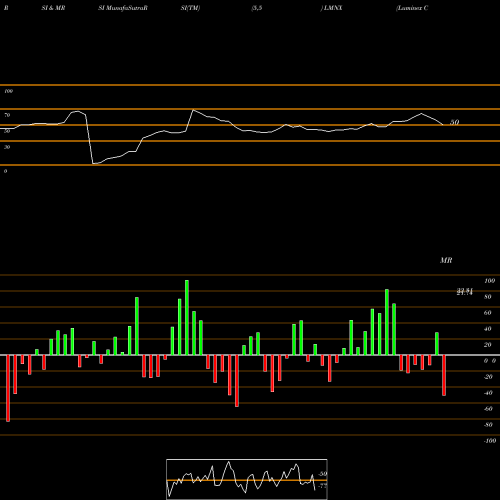Click the last green bar before the final red bar
Viewport: 500px width, 500px height.
437,344
